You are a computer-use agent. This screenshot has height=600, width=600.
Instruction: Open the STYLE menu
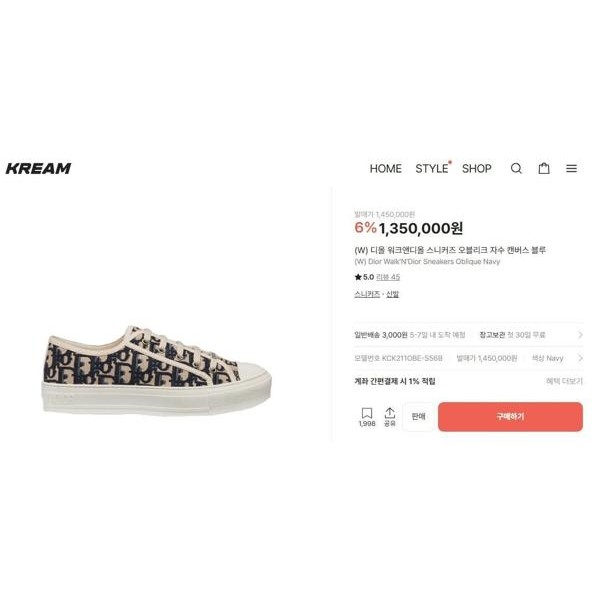coord(432,168)
